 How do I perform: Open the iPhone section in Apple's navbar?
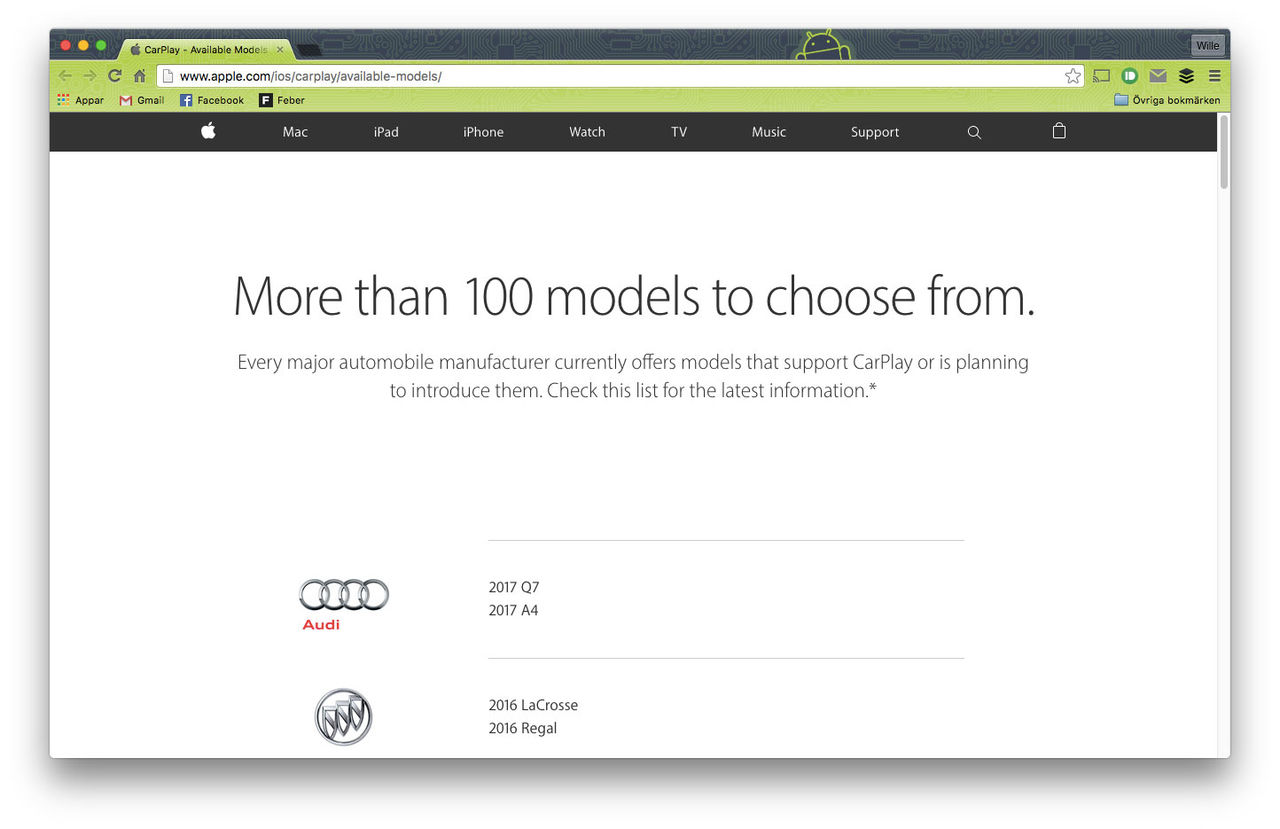click(483, 131)
